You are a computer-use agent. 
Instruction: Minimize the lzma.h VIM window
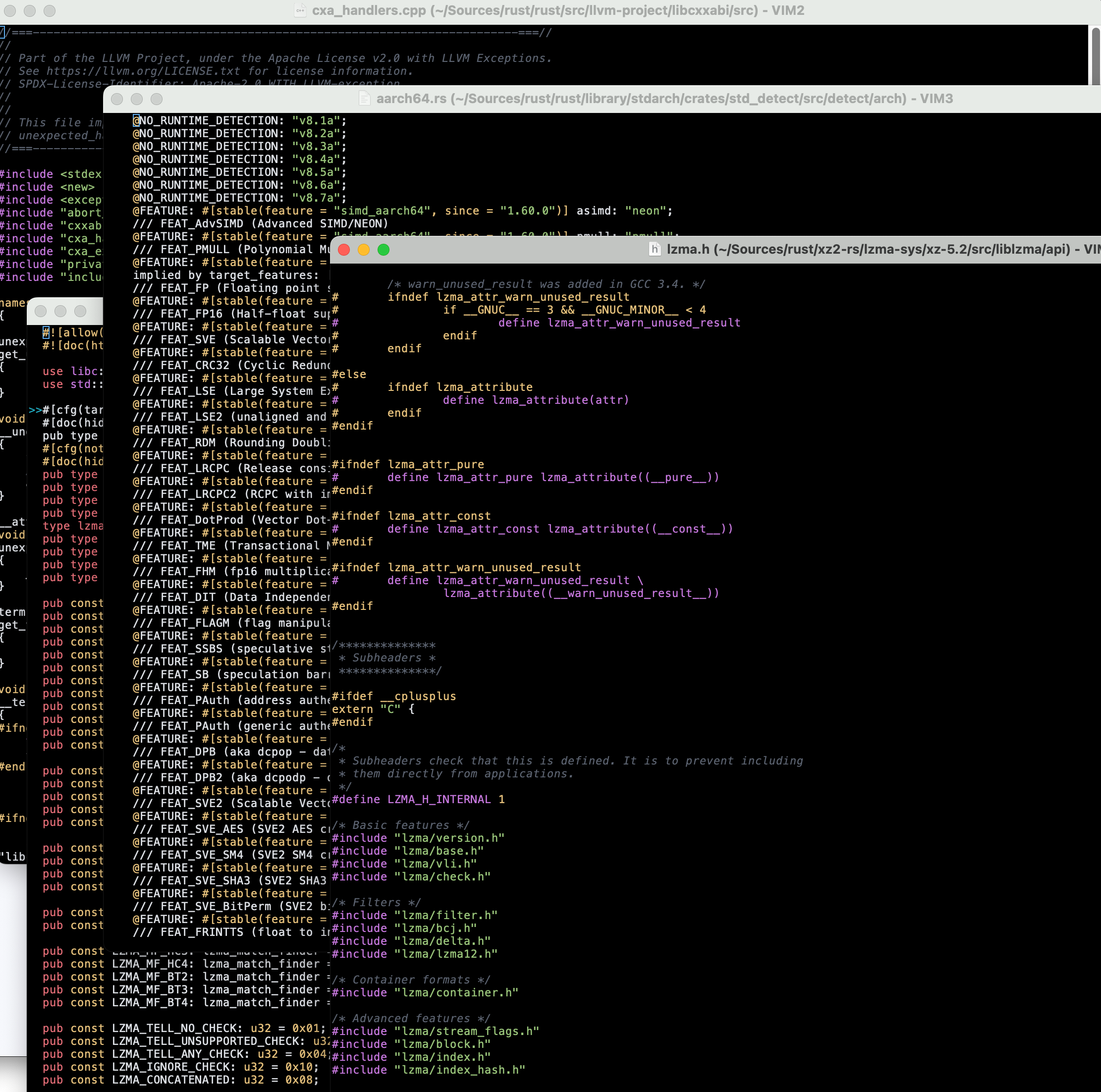click(x=364, y=250)
